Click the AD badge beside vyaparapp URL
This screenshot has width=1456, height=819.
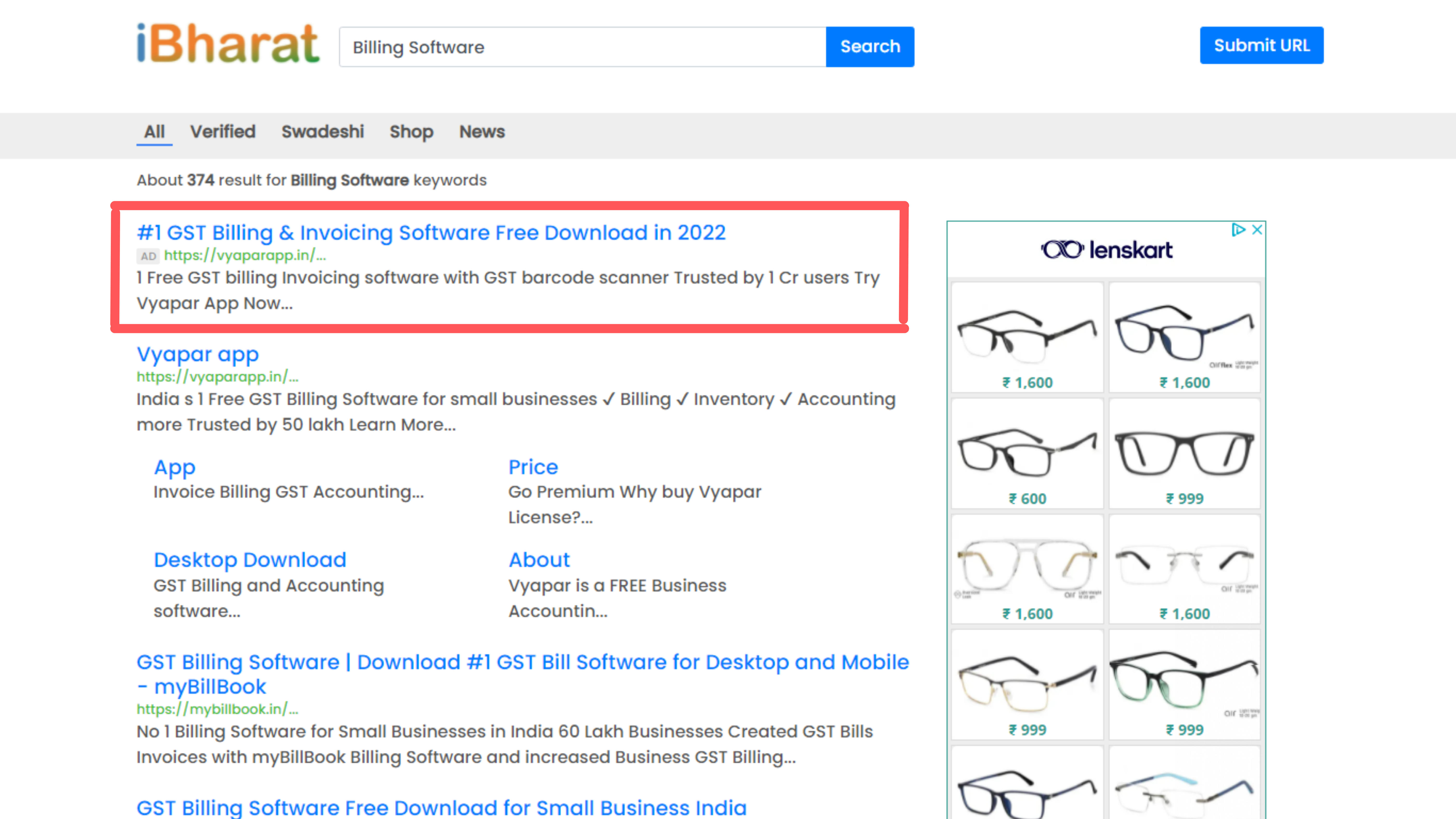tap(148, 256)
